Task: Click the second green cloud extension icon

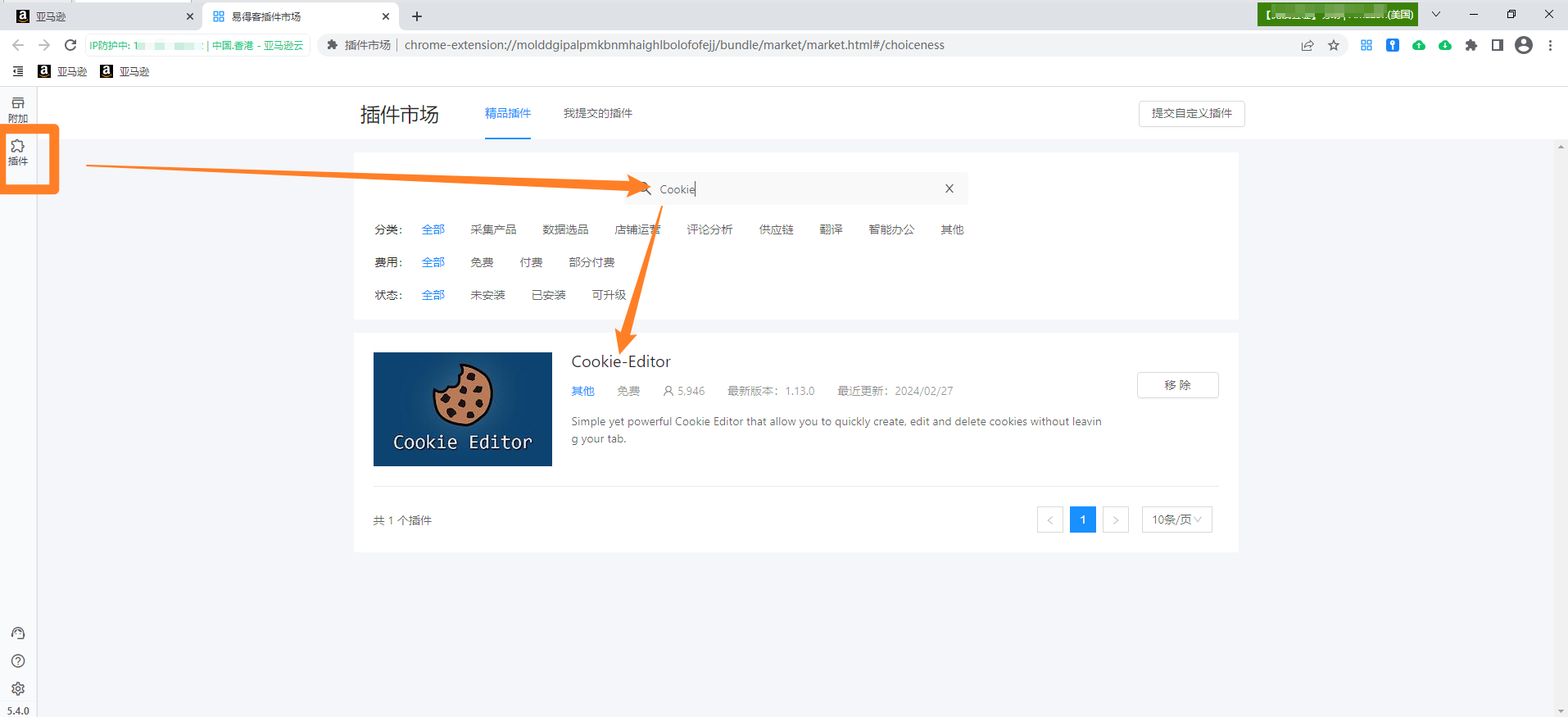Action: point(1445,45)
